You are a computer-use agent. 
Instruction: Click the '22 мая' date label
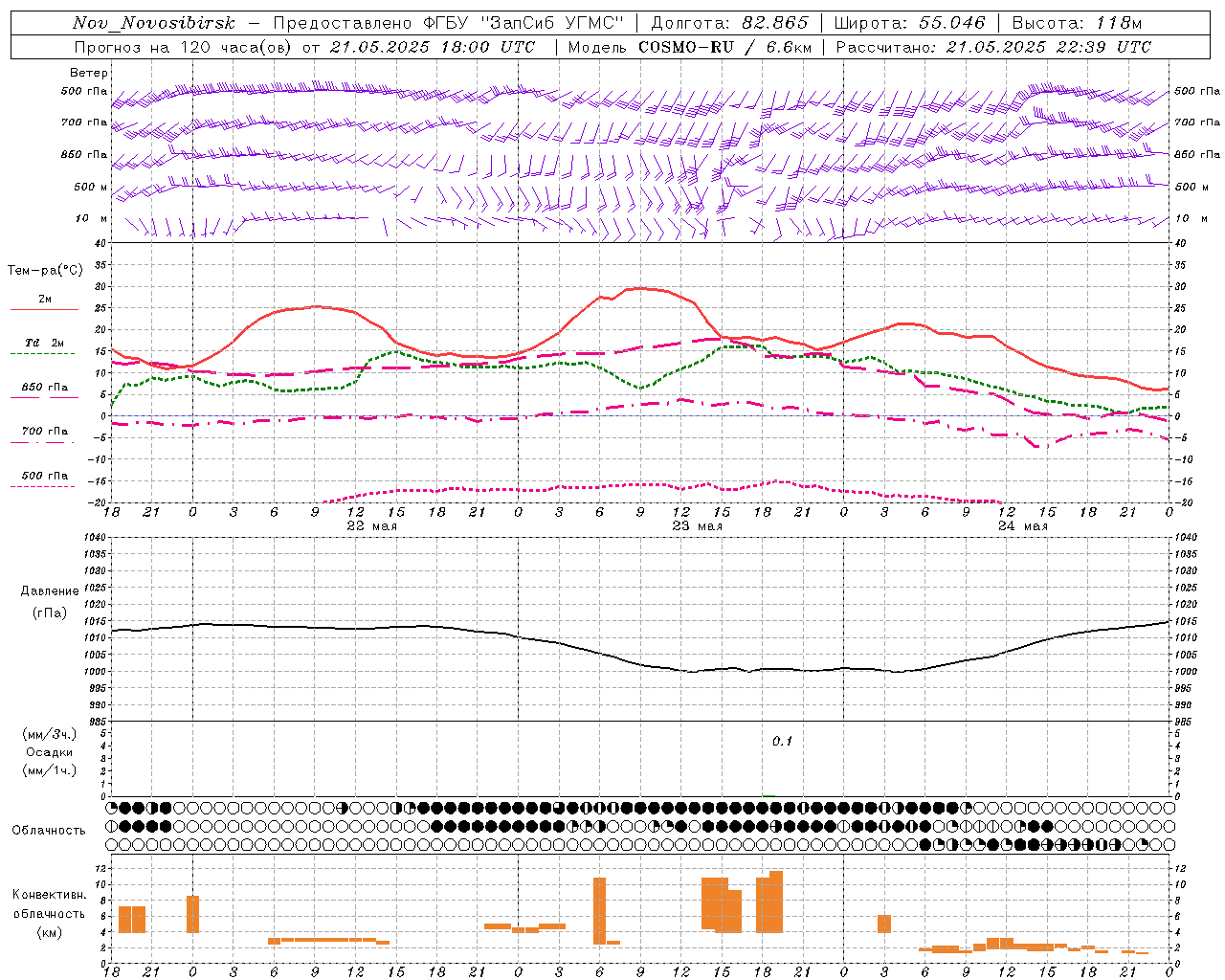point(371,526)
